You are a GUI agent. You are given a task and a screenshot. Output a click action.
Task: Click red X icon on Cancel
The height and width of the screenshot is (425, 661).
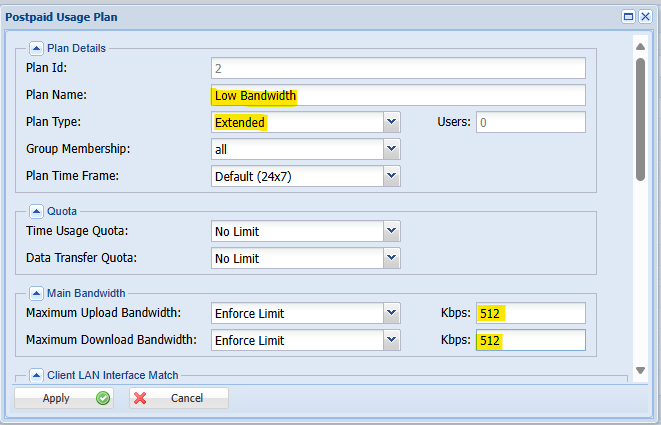(x=140, y=398)
